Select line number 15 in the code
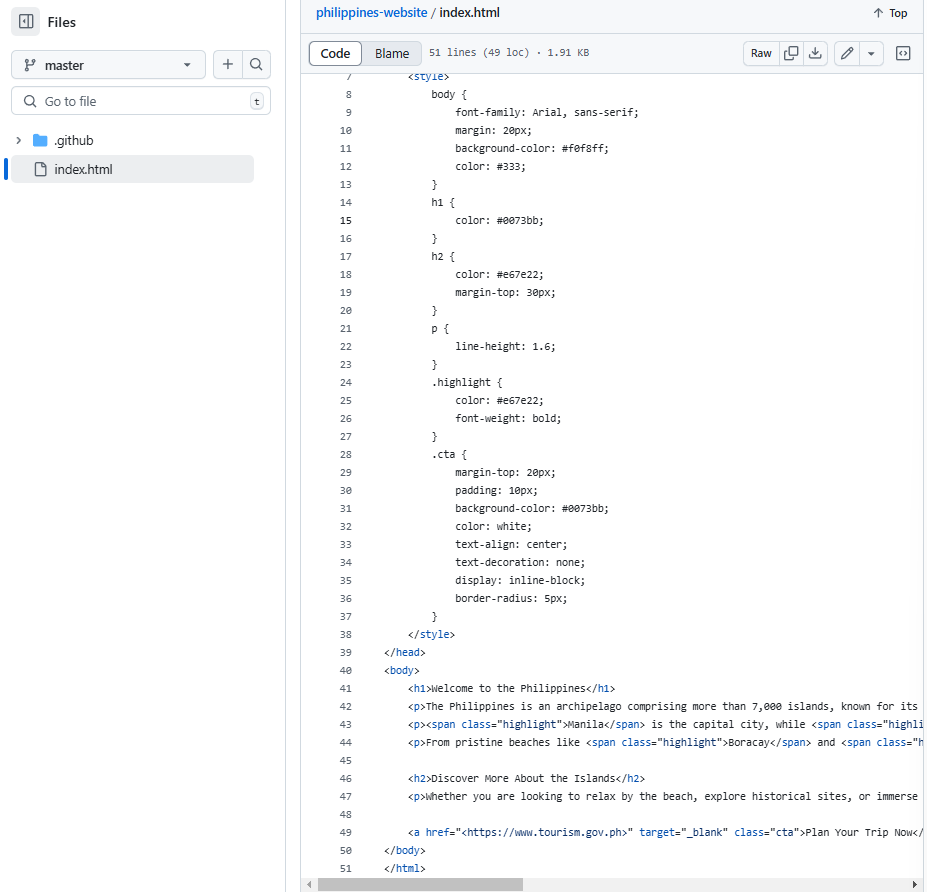 pyautogui.click(x=345, y=220)
